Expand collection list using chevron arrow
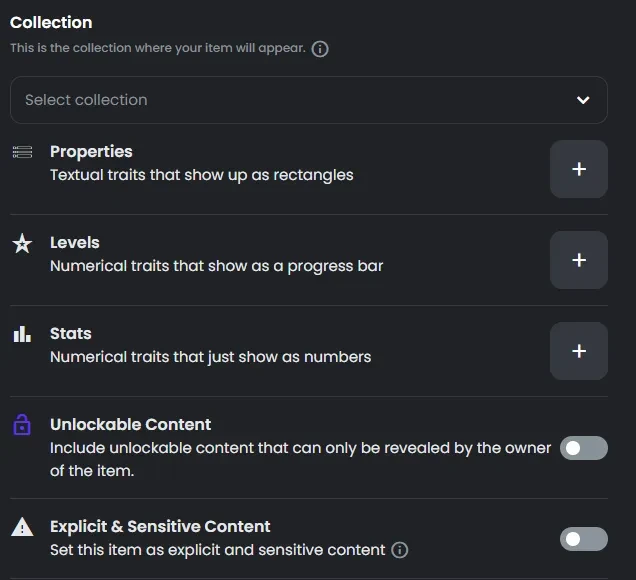636x580 pixels. 583,100
